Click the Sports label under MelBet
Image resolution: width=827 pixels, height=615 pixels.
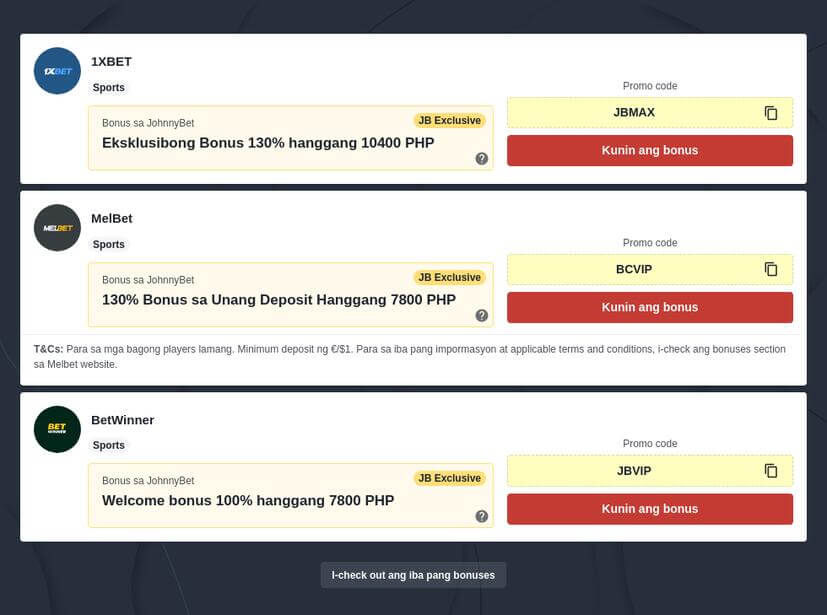(108, 244)
